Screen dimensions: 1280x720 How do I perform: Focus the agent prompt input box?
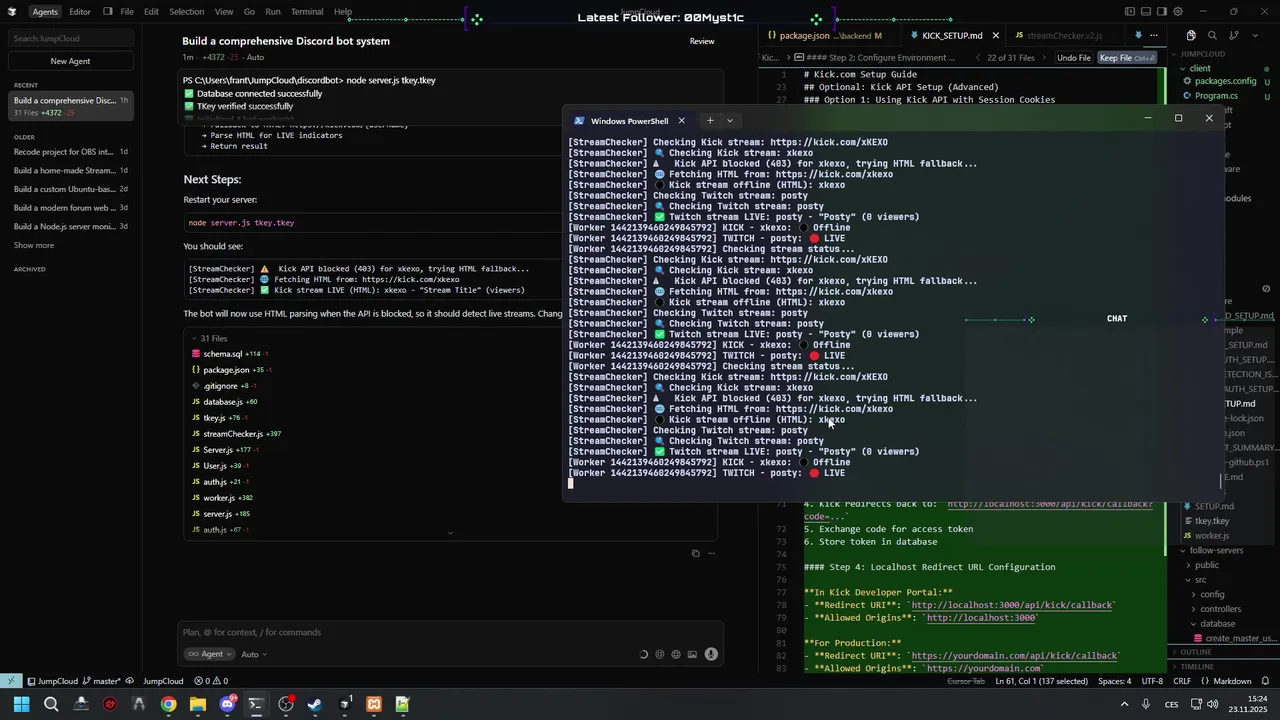(450, 632)
